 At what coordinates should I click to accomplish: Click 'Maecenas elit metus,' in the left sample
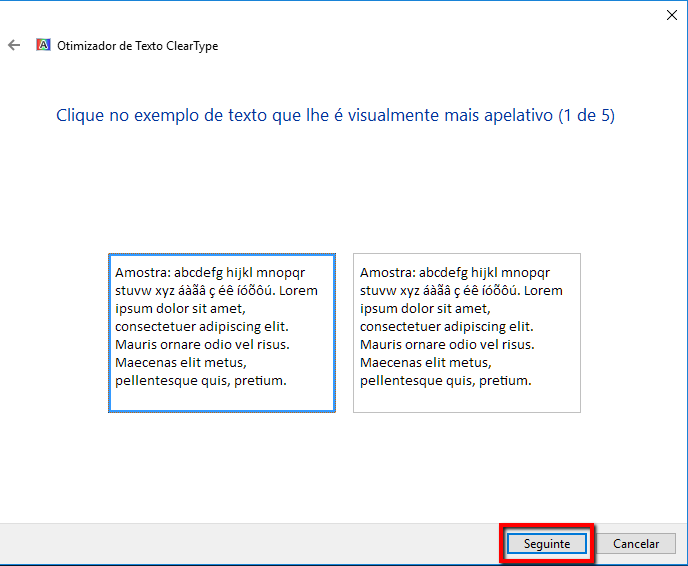[180, 362]
